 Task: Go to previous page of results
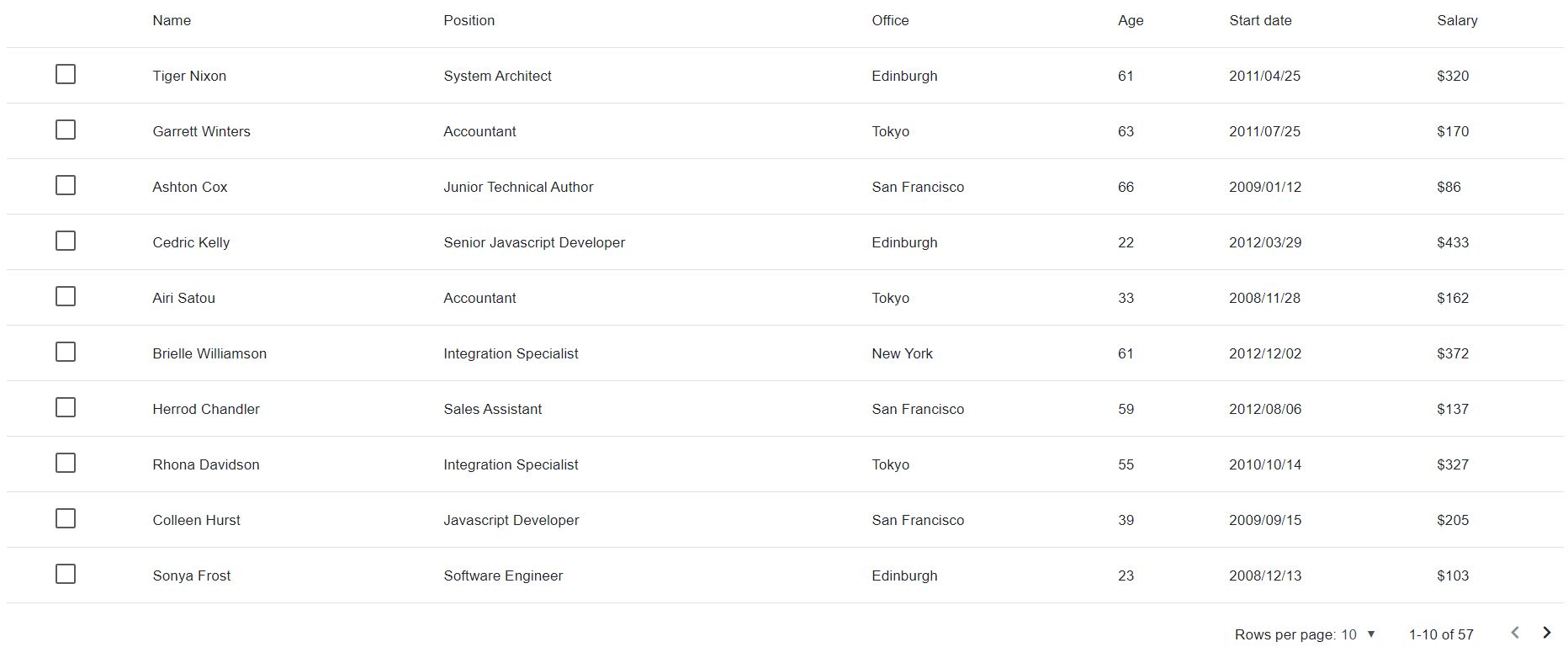(1515, 633)
